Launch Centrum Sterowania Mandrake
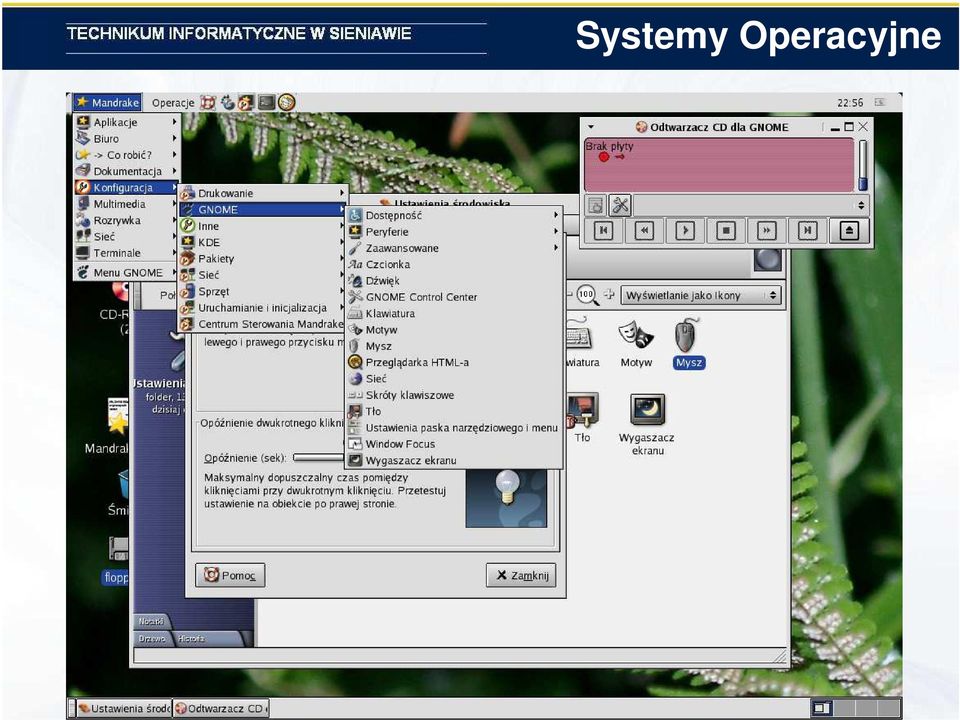The image size is (960, 720). pos(263,324)
